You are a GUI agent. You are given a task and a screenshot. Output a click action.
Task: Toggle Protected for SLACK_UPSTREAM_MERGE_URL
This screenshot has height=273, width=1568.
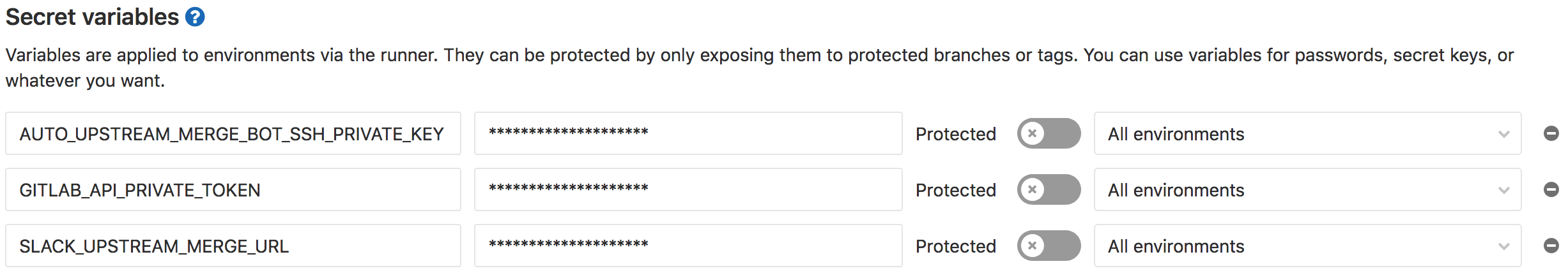(1049, 246)
